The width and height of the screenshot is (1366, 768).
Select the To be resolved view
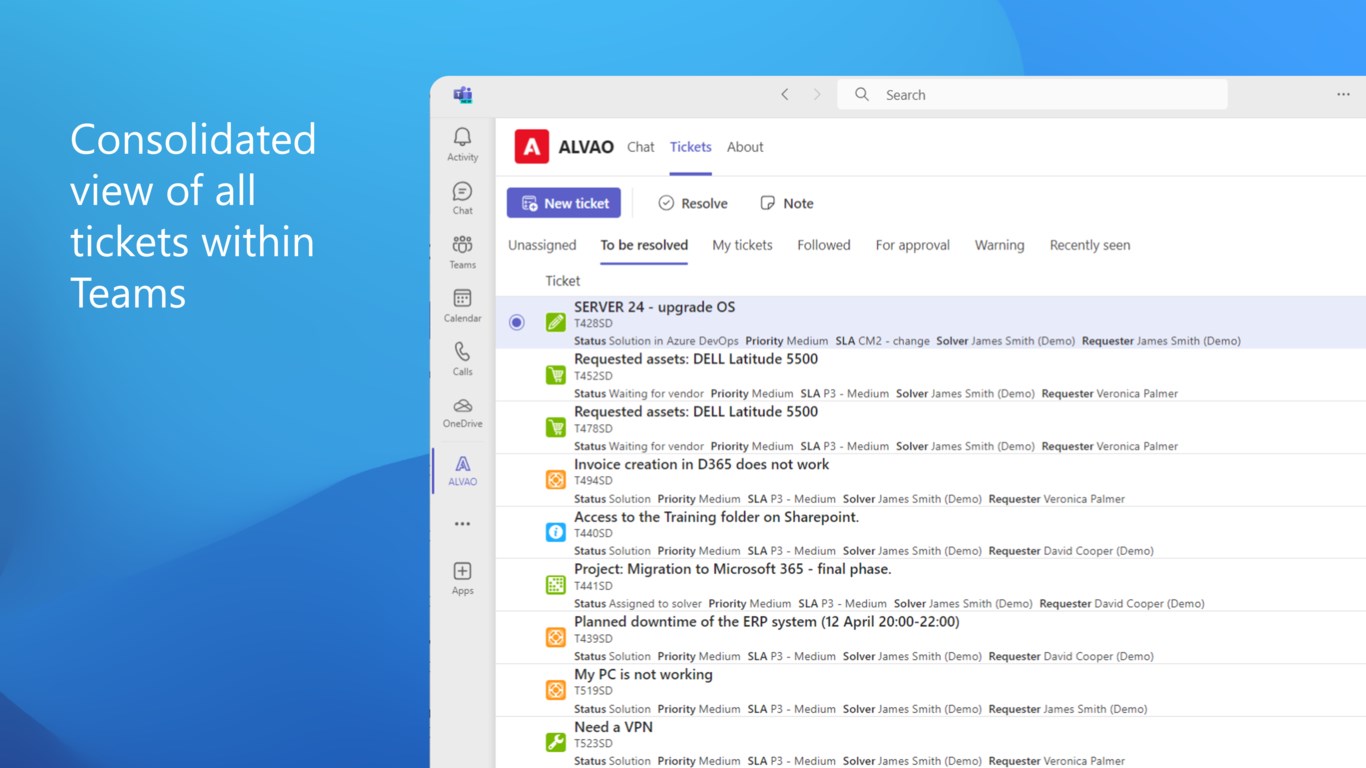644,245
